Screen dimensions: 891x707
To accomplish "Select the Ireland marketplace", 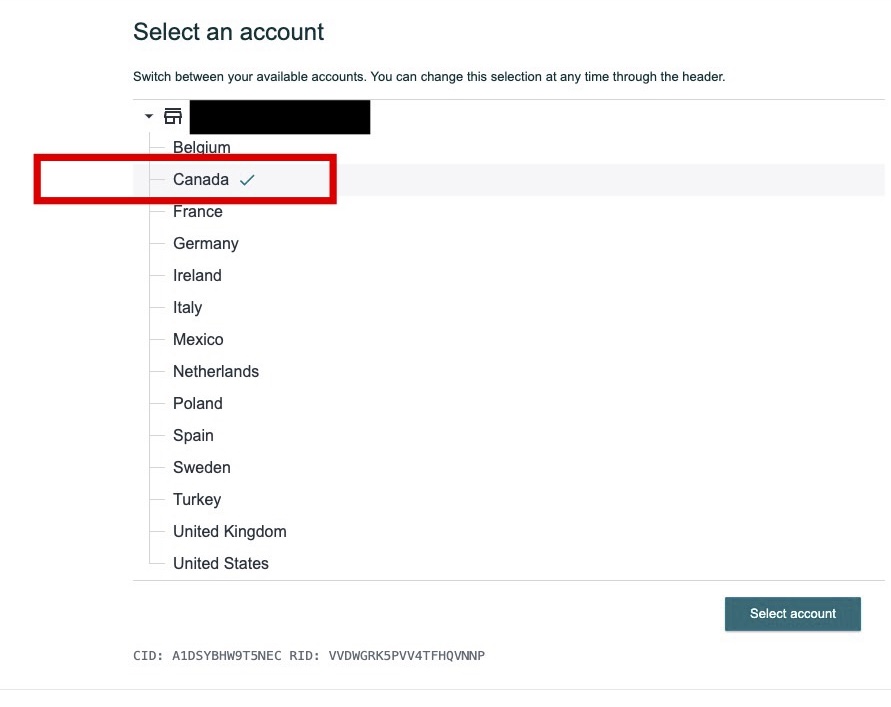I will [x=197, y=276].
